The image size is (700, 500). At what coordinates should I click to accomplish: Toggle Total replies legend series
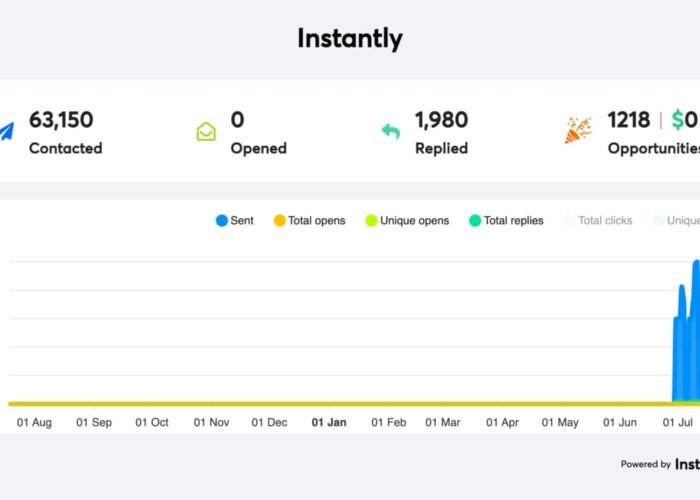click(x=506, y=220)
